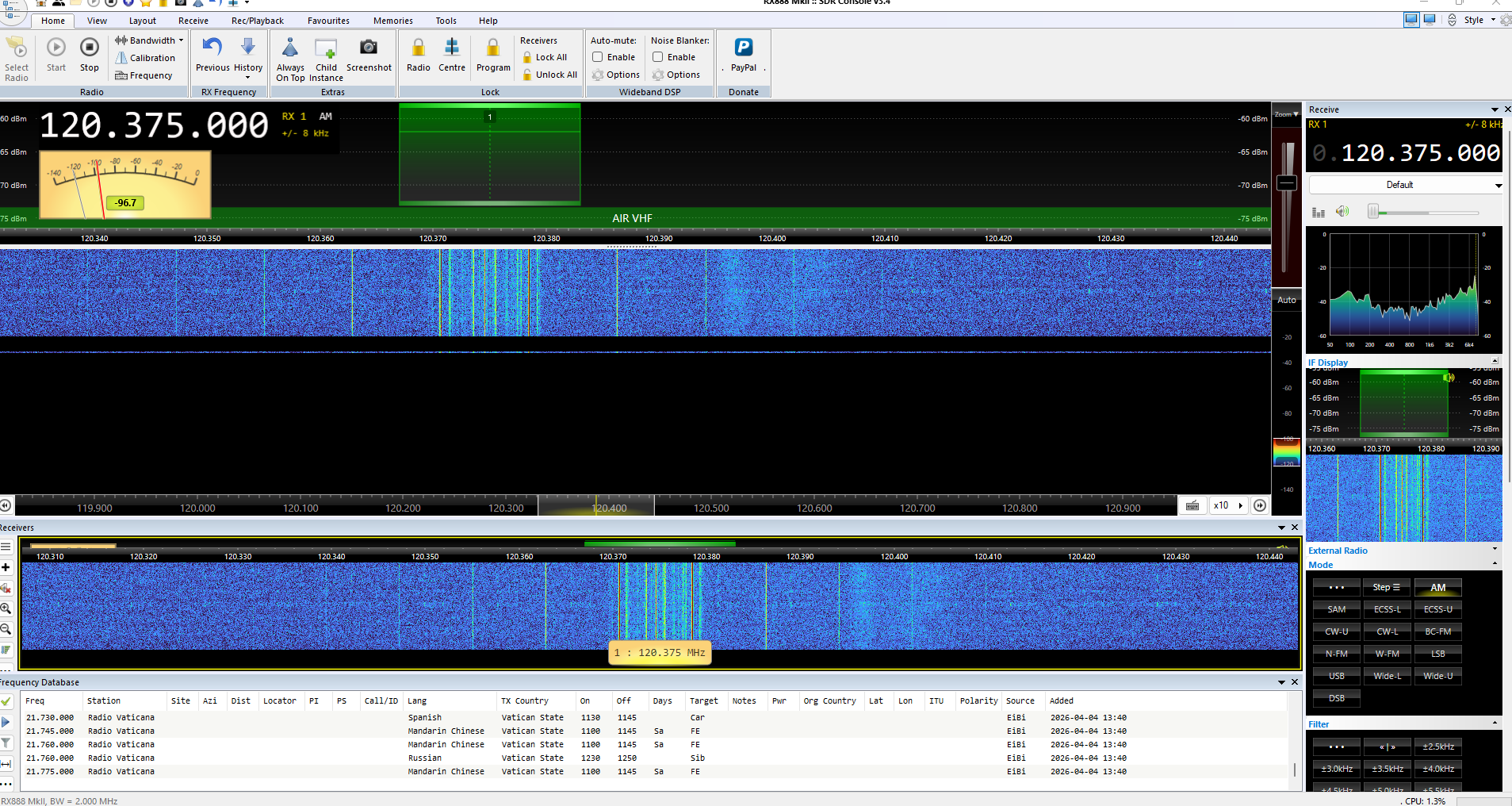Click the Step mode button
This screenshot has width=1512, height=806.
[1388, 587]
